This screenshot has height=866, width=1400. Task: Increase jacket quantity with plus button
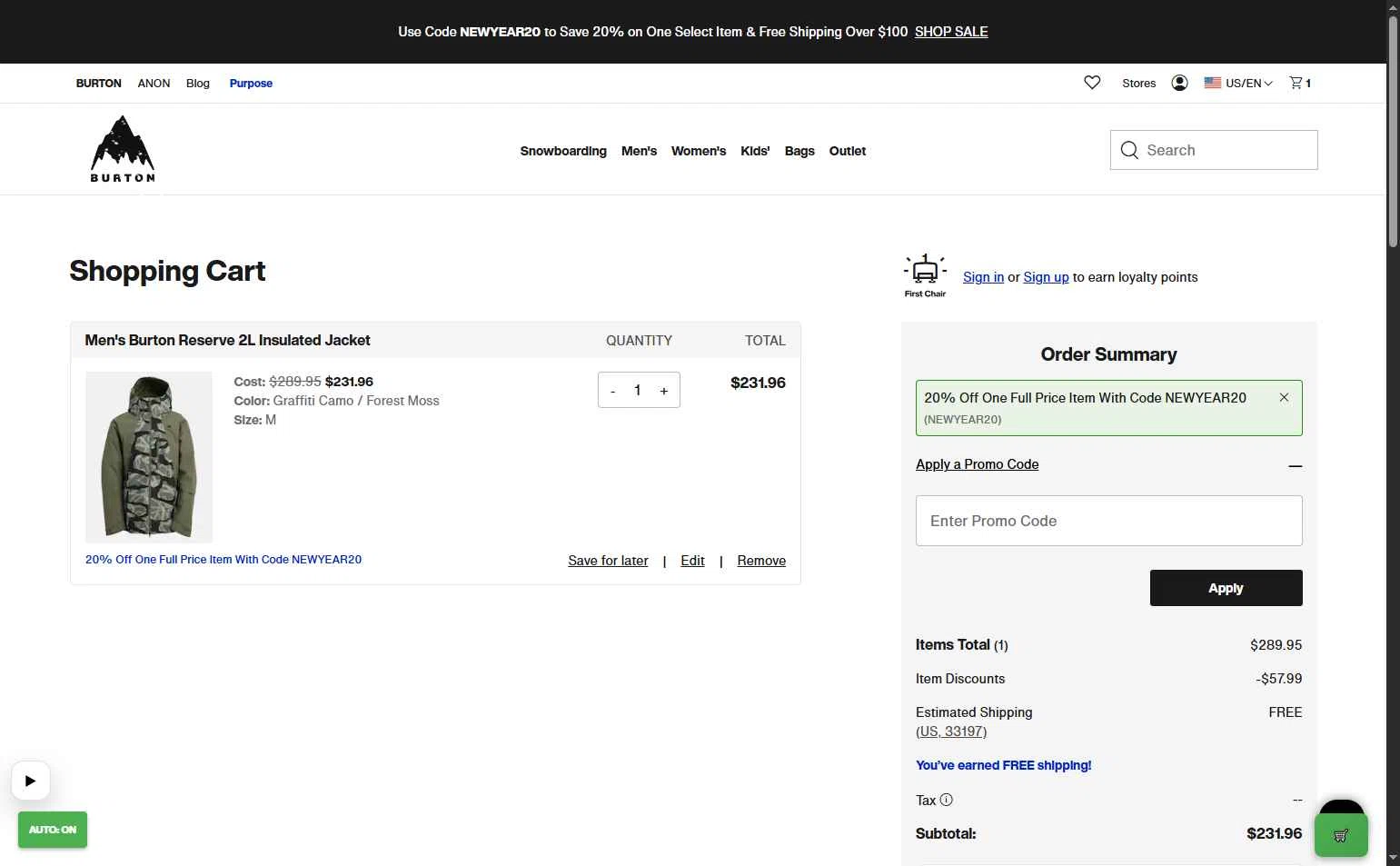pos(664,391)
